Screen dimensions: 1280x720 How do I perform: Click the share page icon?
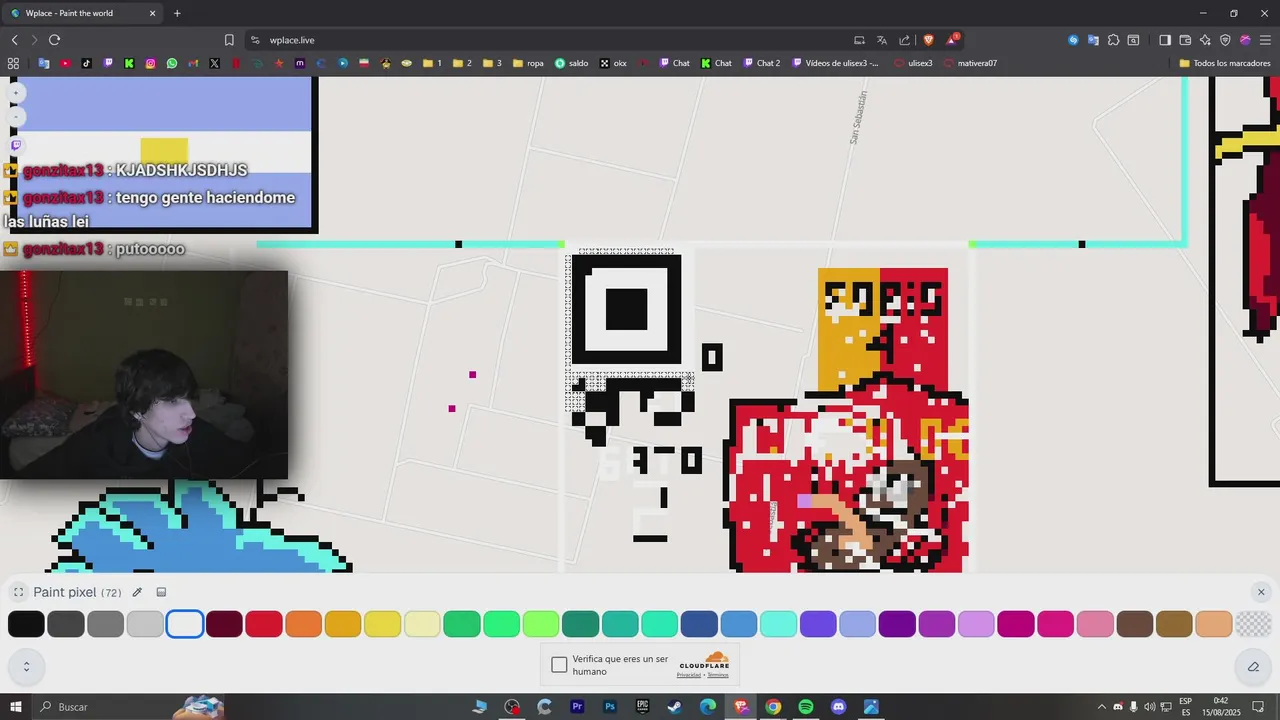pyautogui.click(x=905, y=40)
